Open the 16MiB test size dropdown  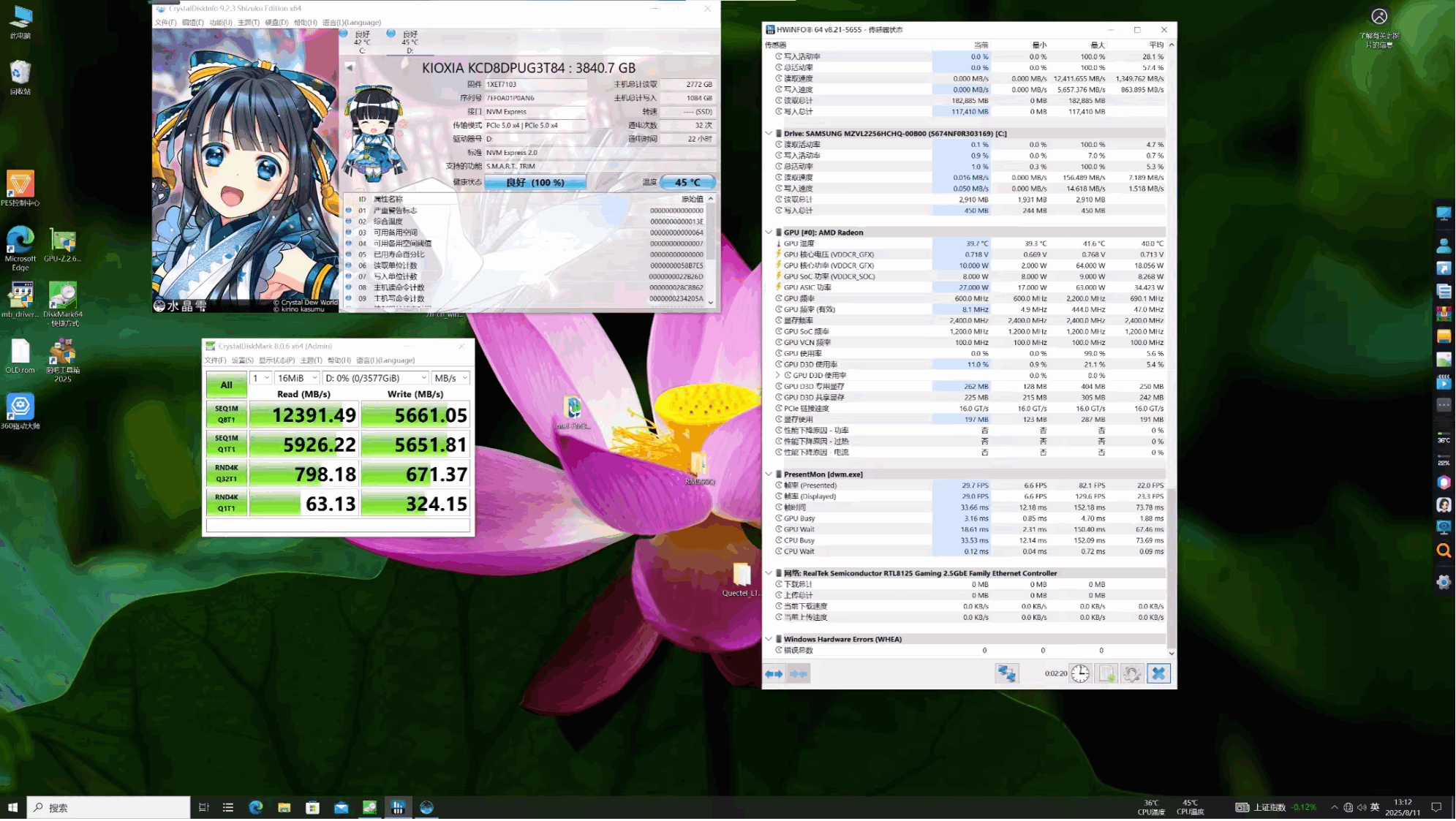(297, 378)
